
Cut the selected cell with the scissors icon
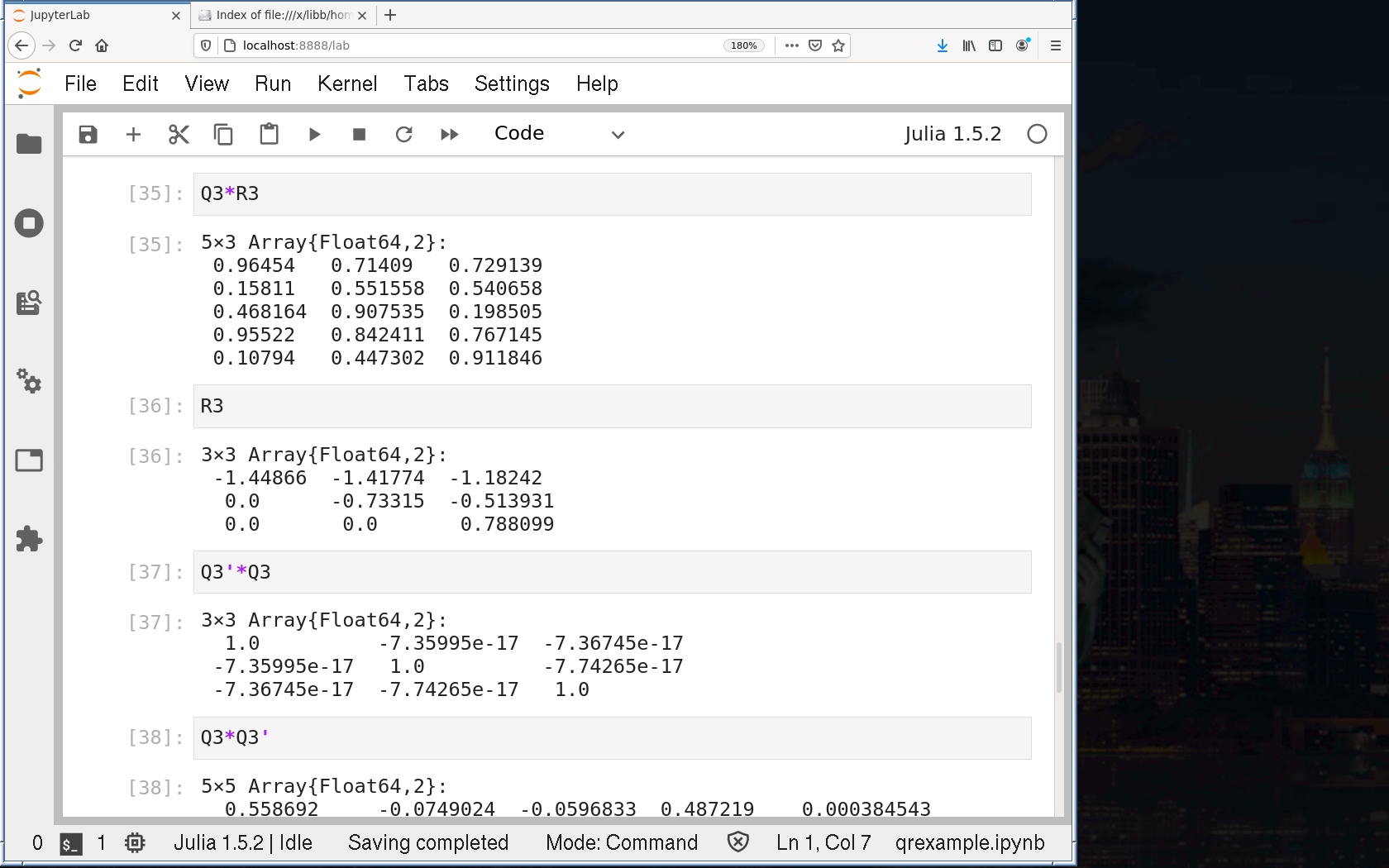[179, 134]
